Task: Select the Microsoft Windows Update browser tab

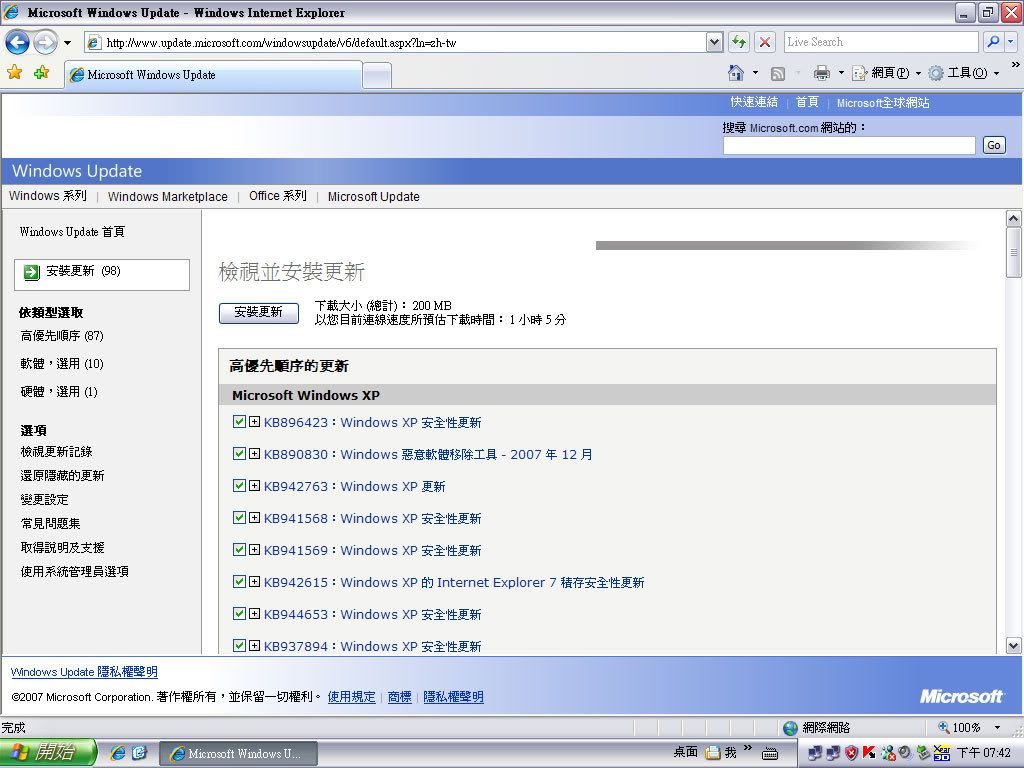Action: tap(212, 75)
